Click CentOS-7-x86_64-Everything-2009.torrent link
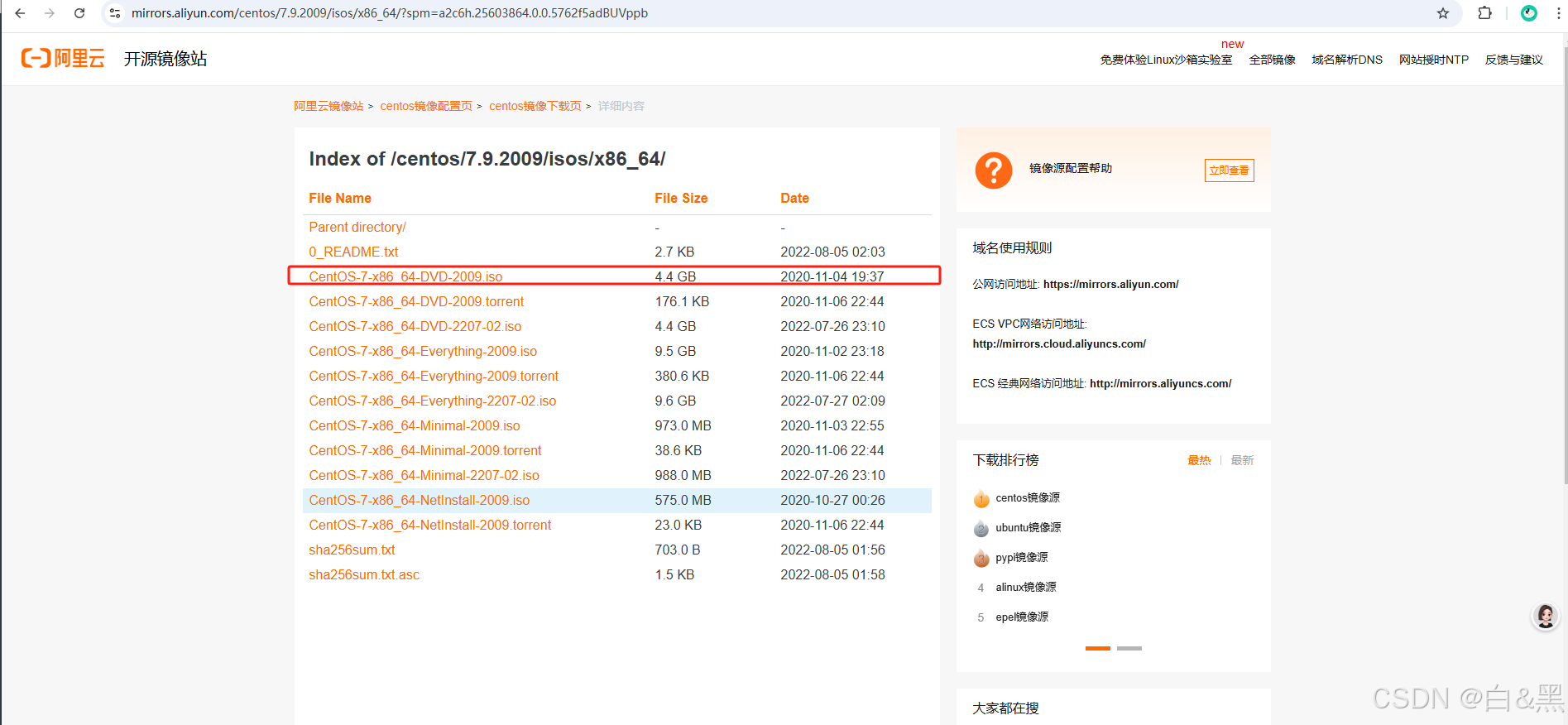The height and width of the screenshot is (725, 1568). (x=434, y=376)
